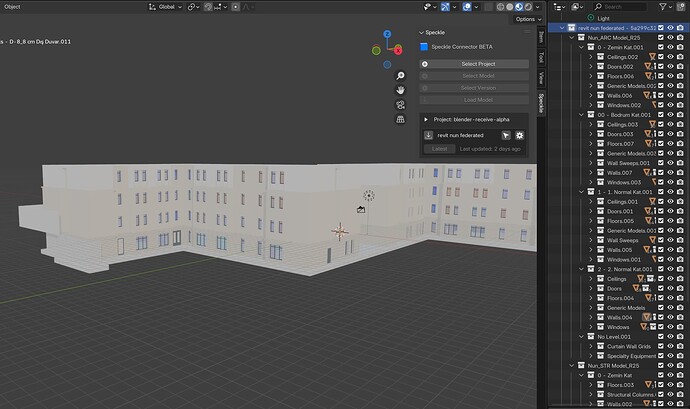Click the pan hand viewport icon
Viewport: 690px width, 409px height.
(400, 89)
